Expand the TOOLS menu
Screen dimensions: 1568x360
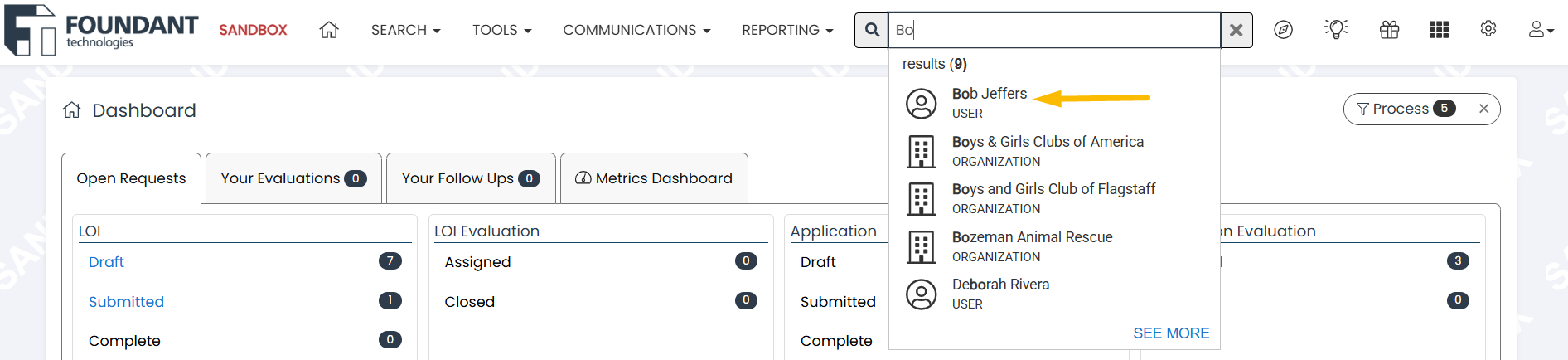(x=501, y=30)
